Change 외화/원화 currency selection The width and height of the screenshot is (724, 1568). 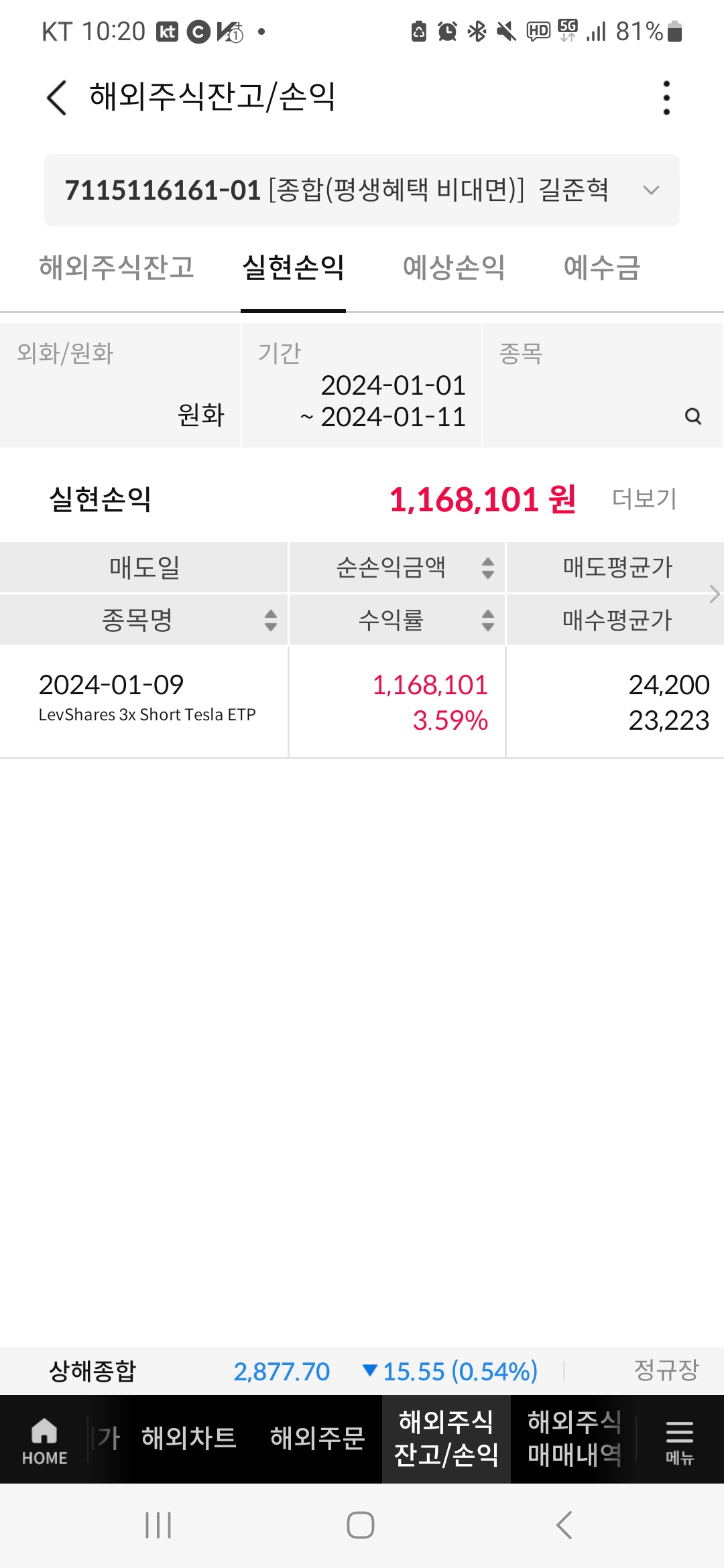[120, 385]
